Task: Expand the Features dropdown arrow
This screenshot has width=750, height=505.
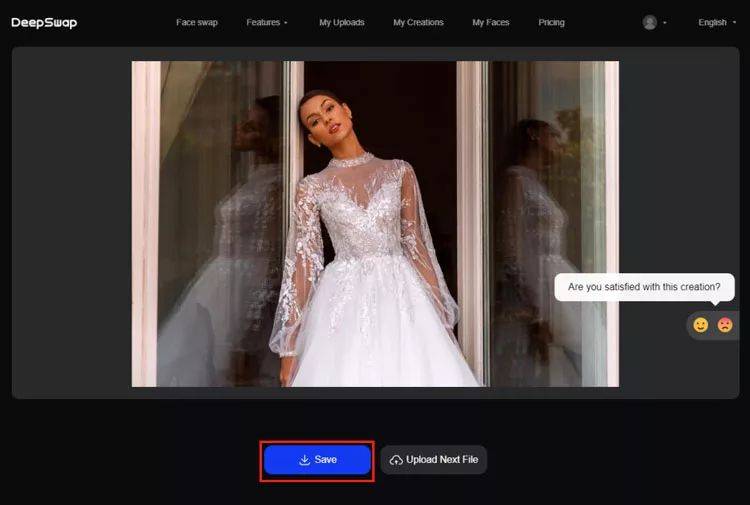Action: [x=286, y=23]
